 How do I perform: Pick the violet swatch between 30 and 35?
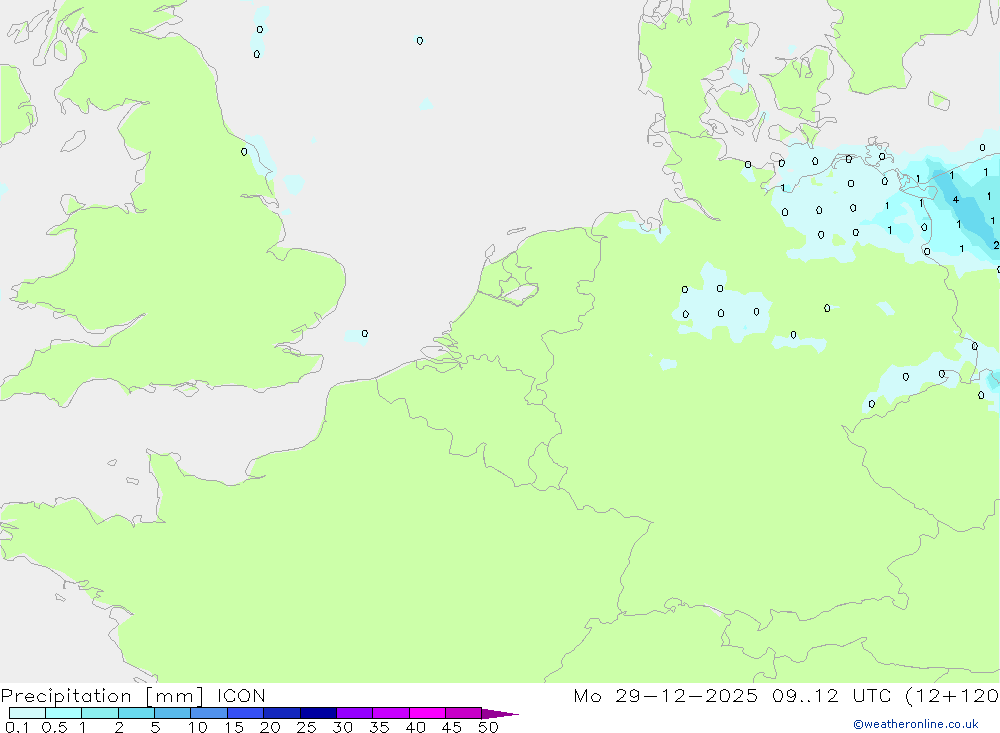point(354,713)
